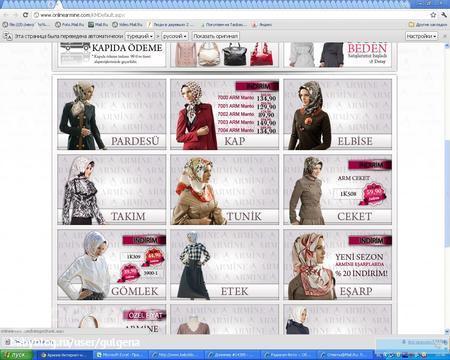Open the Windows пуск start button
450x360 pixels.
(x=17, y=355)
